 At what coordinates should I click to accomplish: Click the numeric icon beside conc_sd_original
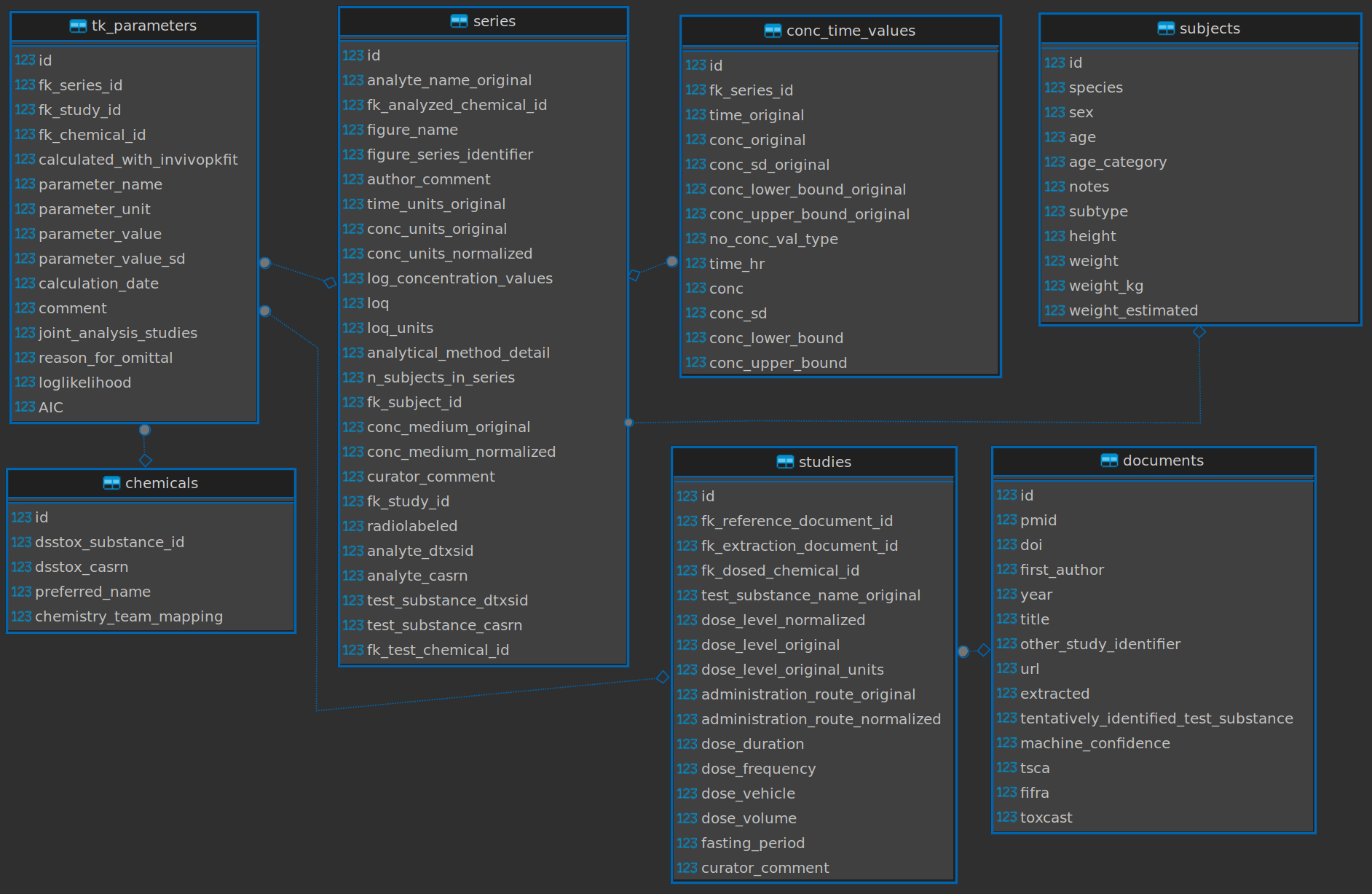(x=695, y=165)
